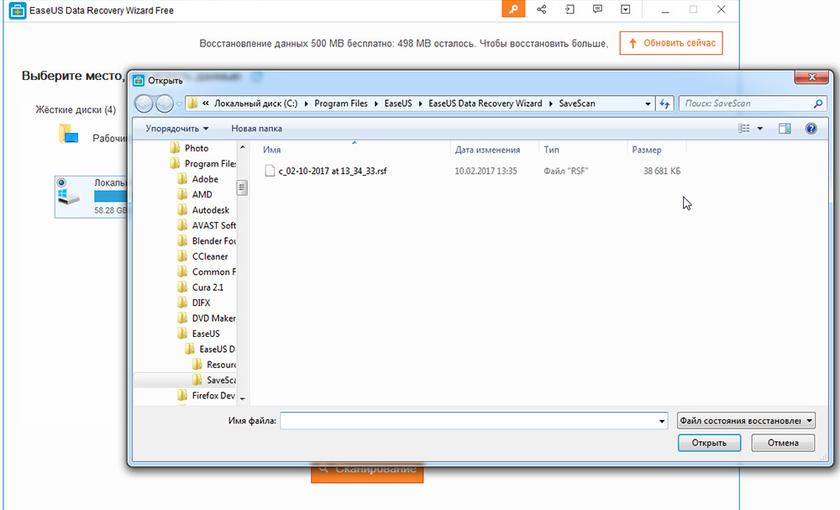Click the 'Обновить сейчас' upgrade button
The image size is (840, 510).
click(x=671, y=43)
